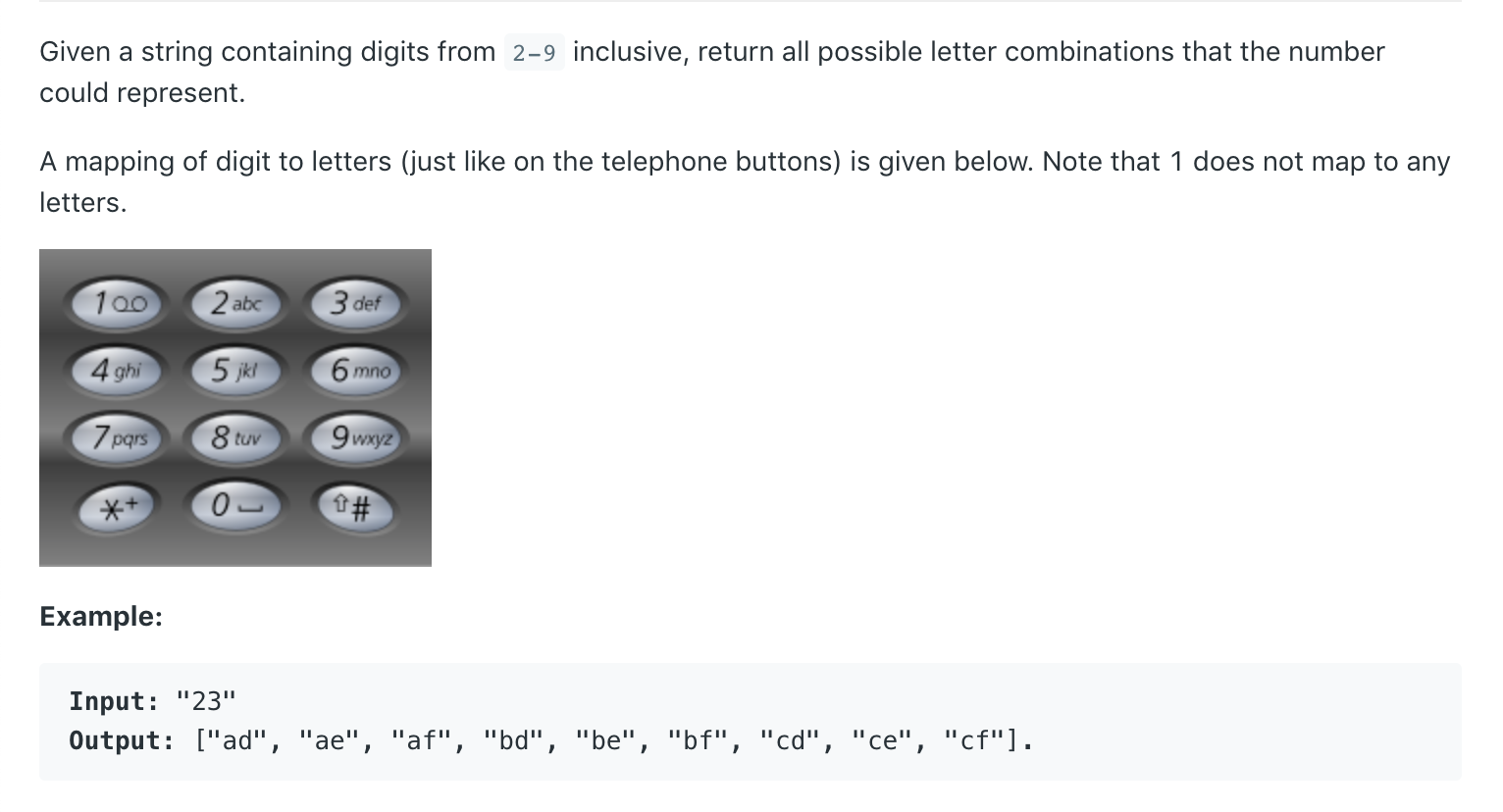The image size is (1503, 812).
Task: Click the Input "23" line in code block
Action: click(153, 701)
